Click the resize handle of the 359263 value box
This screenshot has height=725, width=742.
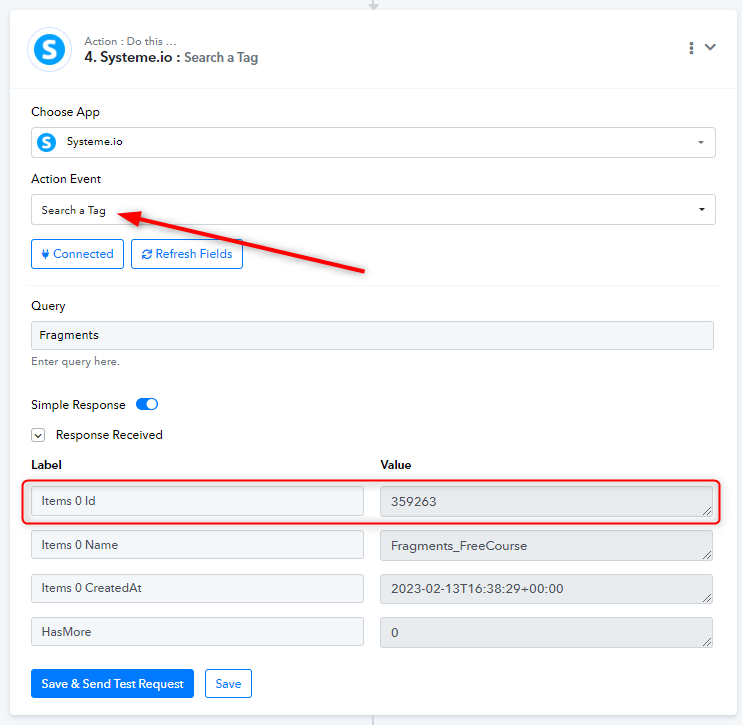tap(707, 511)
